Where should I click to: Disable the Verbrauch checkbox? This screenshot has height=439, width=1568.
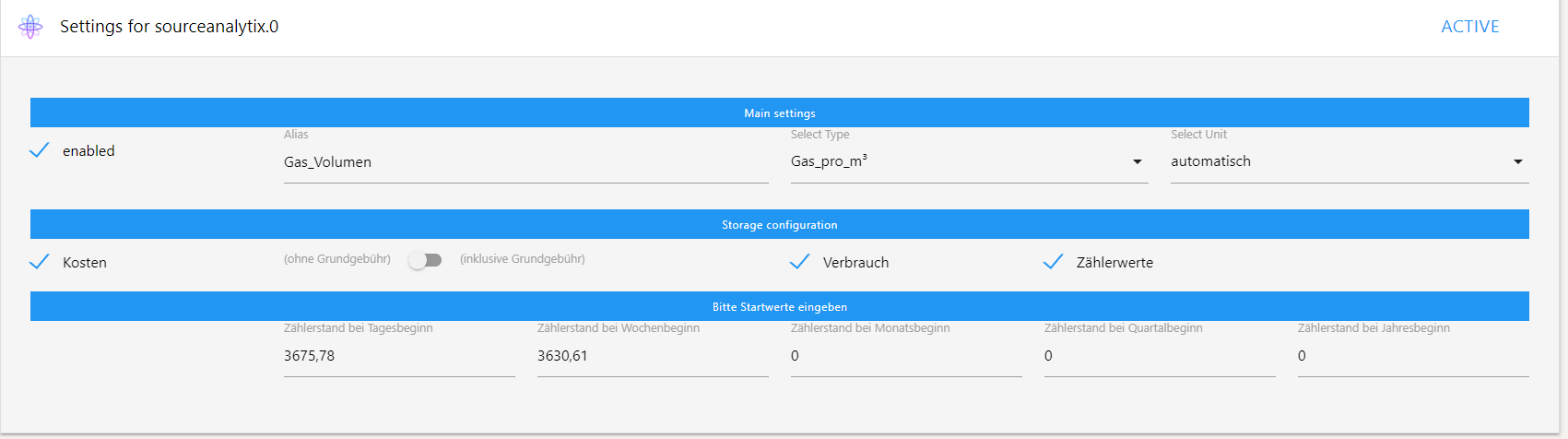tap(800, 262)
